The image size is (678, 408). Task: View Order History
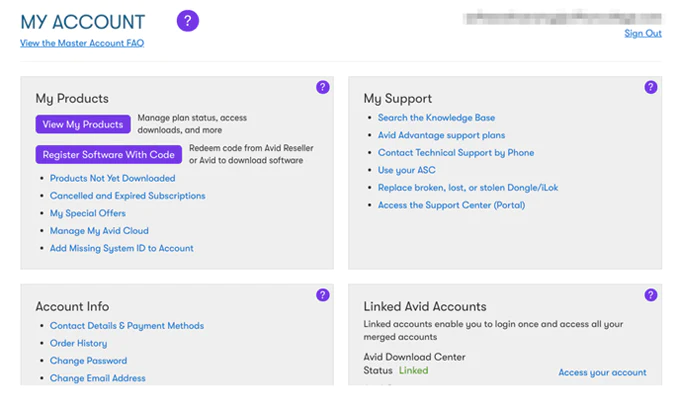pos(78,343)
